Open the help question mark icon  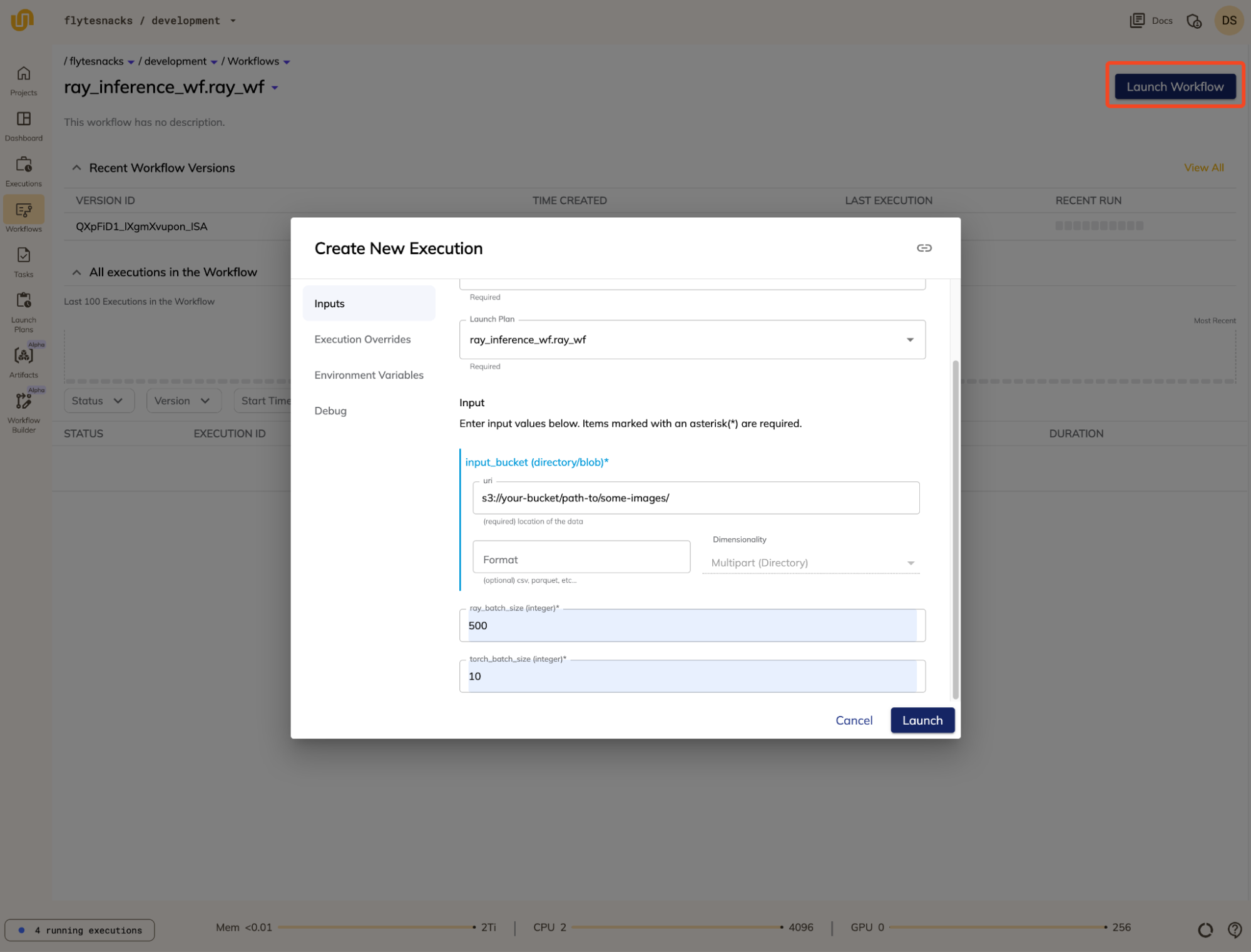pyautogui.click(x=1234, y=929)
